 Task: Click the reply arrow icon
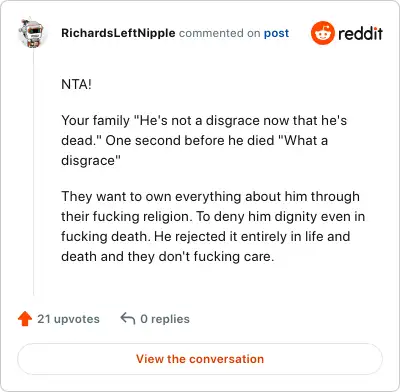point(128,318)
